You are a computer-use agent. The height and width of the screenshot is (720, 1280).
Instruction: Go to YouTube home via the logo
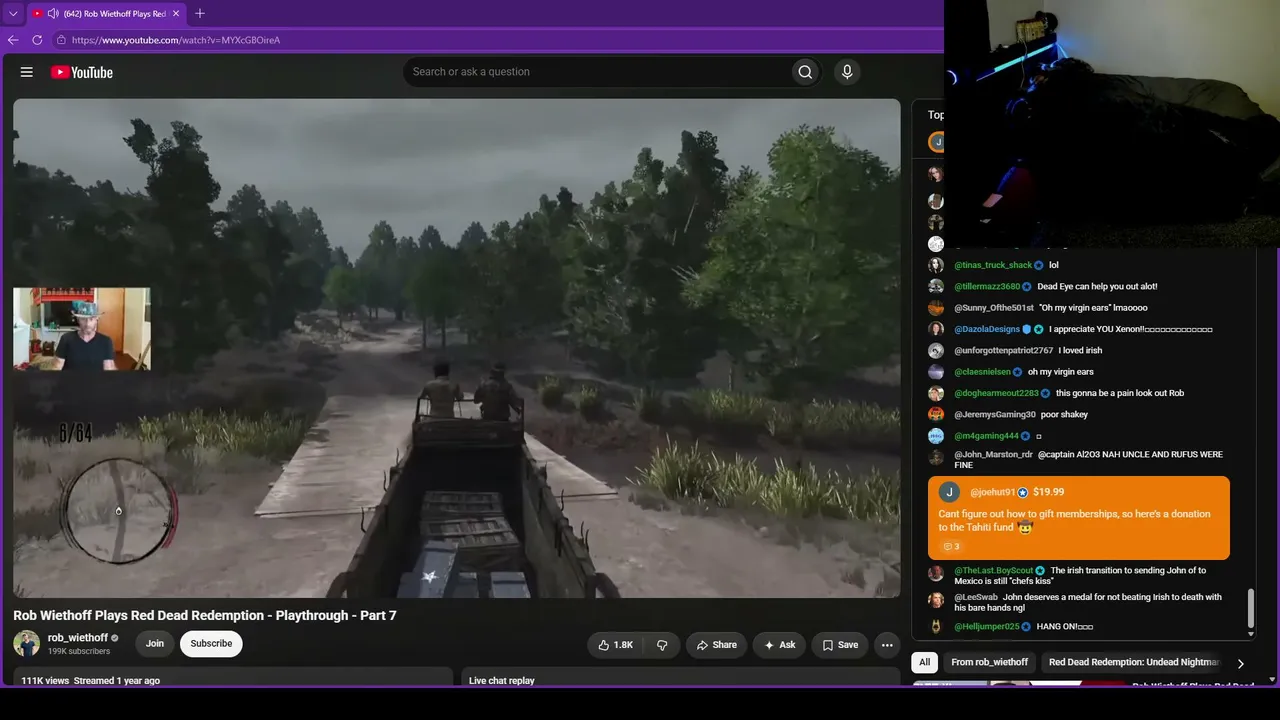pyautogui.click(x=82, y=72)
